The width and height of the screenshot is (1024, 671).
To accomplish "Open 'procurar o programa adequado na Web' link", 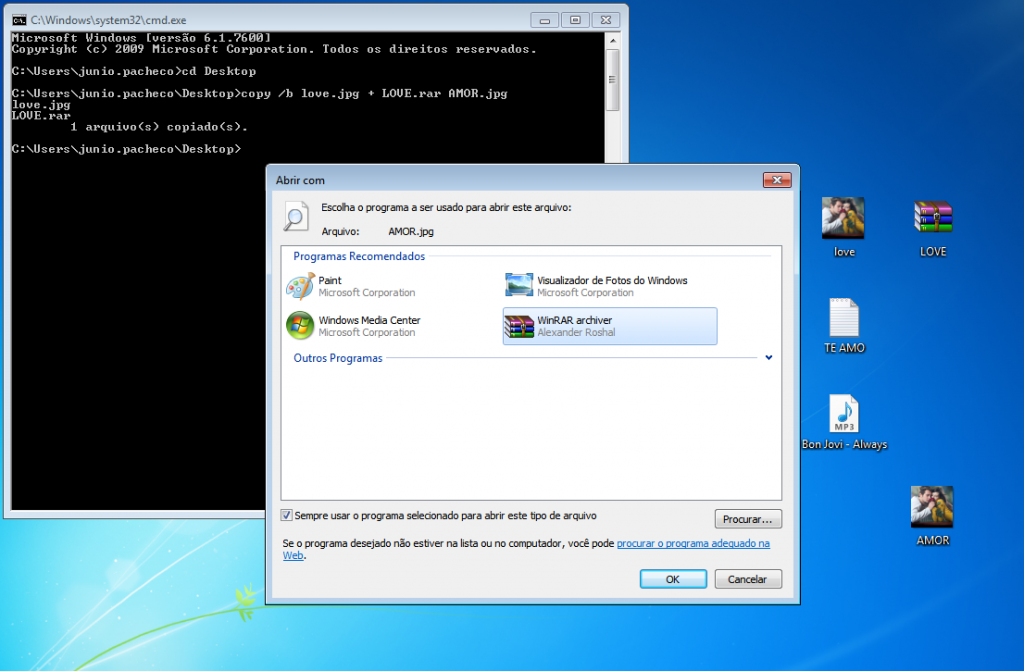I will click(693, 543).
